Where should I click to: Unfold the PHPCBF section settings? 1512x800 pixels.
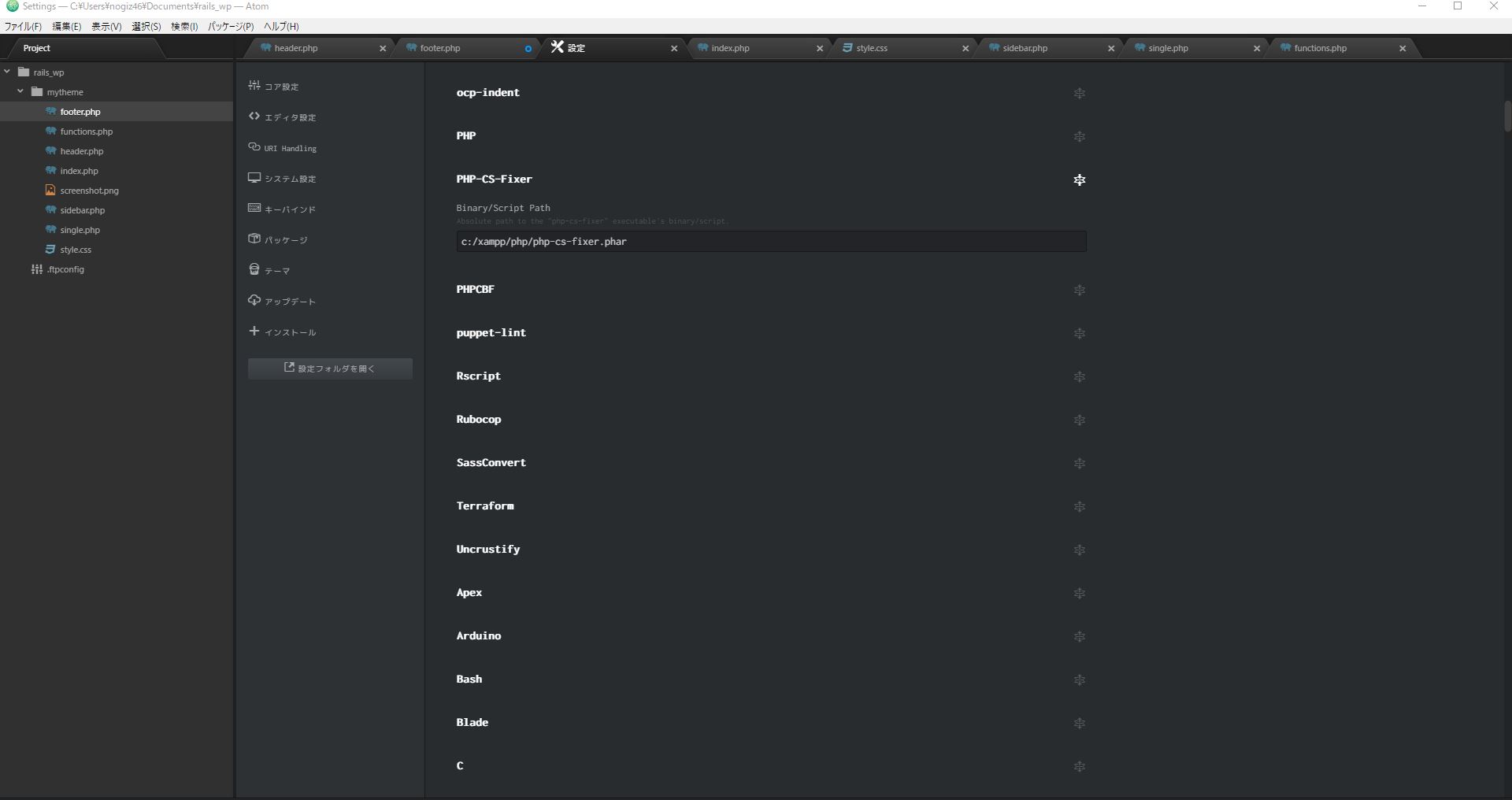(x=1079, y=291)
